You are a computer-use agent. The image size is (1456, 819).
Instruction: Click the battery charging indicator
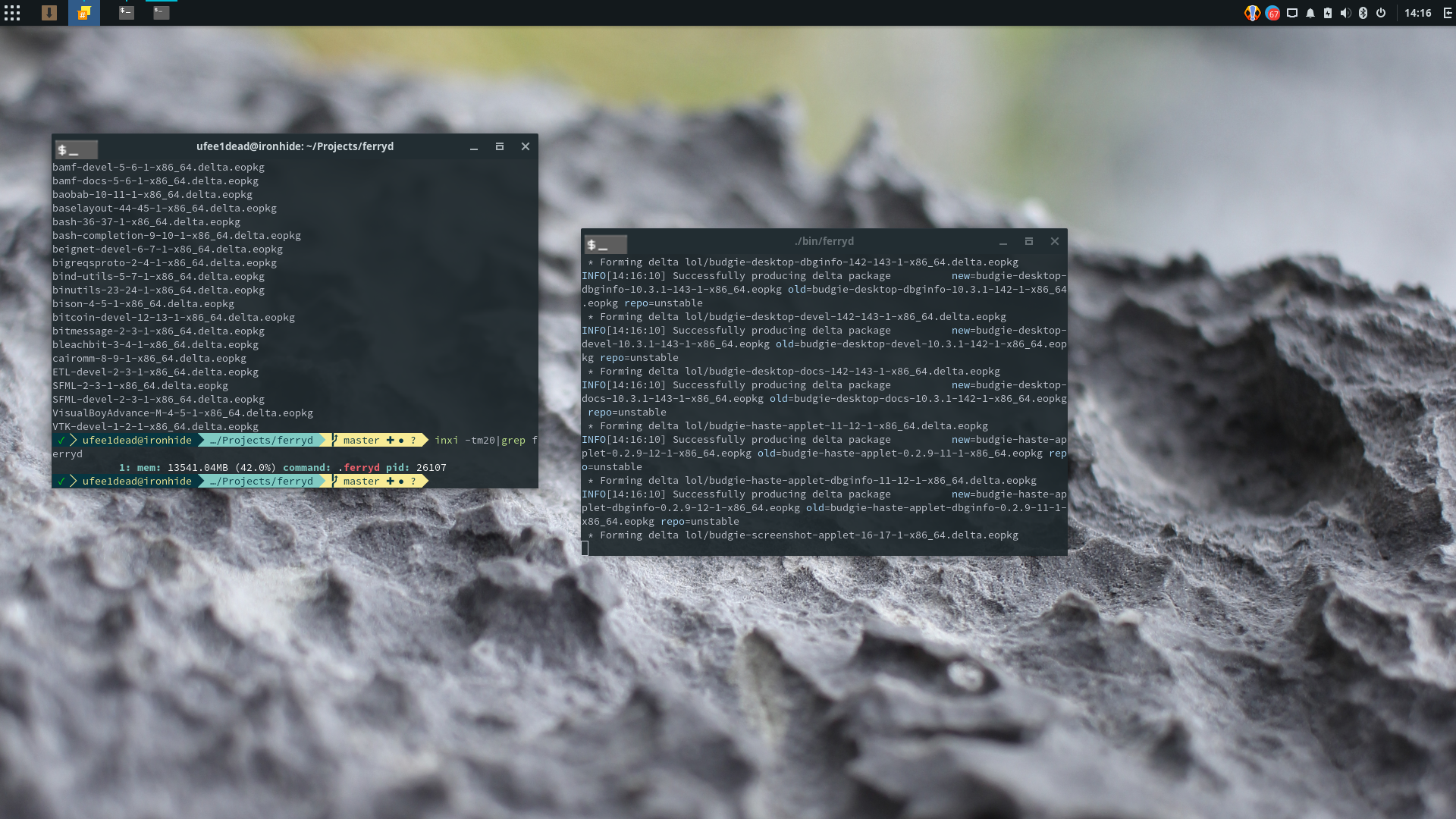click(x=1328, y=13)
